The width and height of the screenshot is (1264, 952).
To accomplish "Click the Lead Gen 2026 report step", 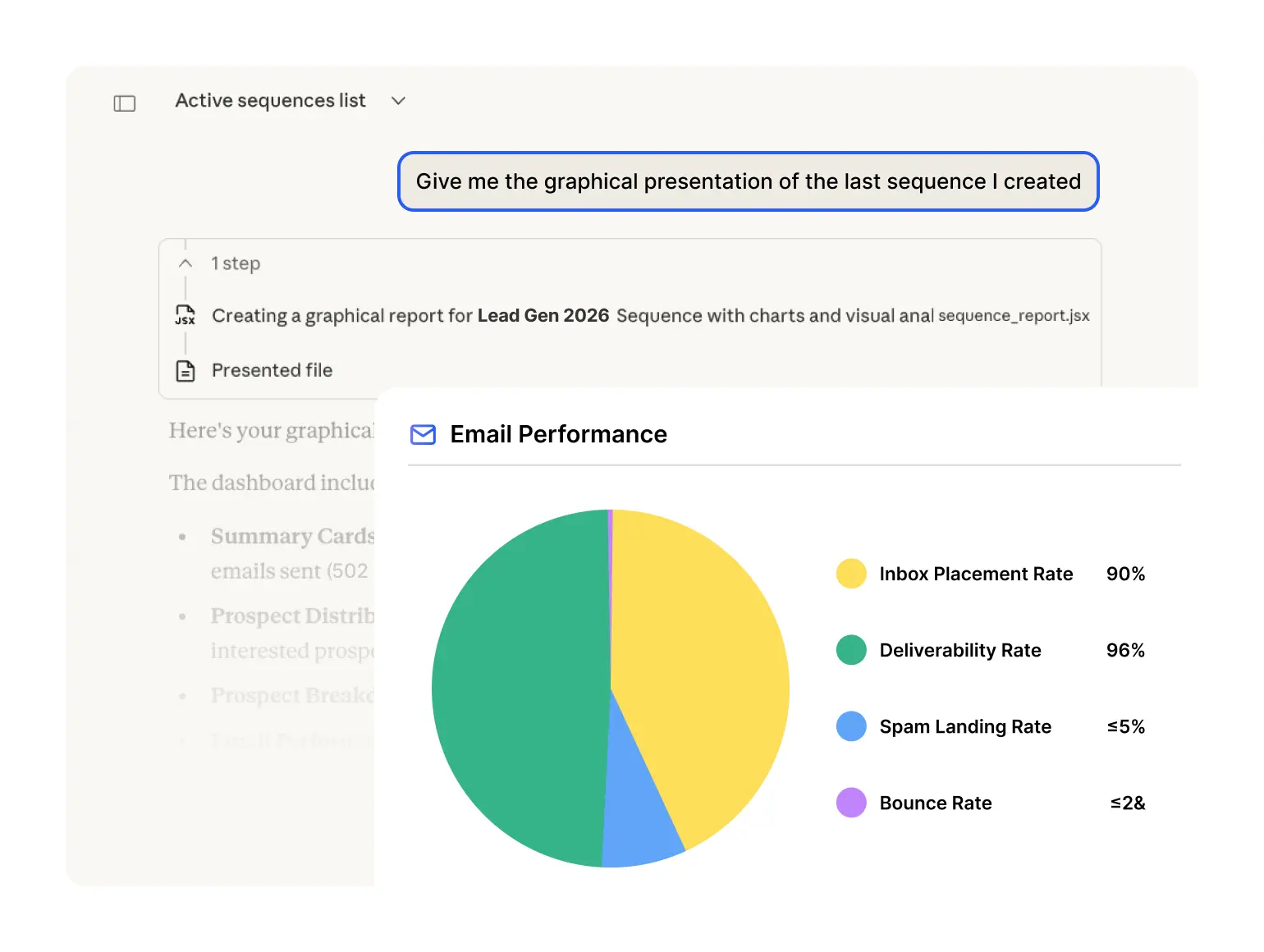I will pos(543,315).
